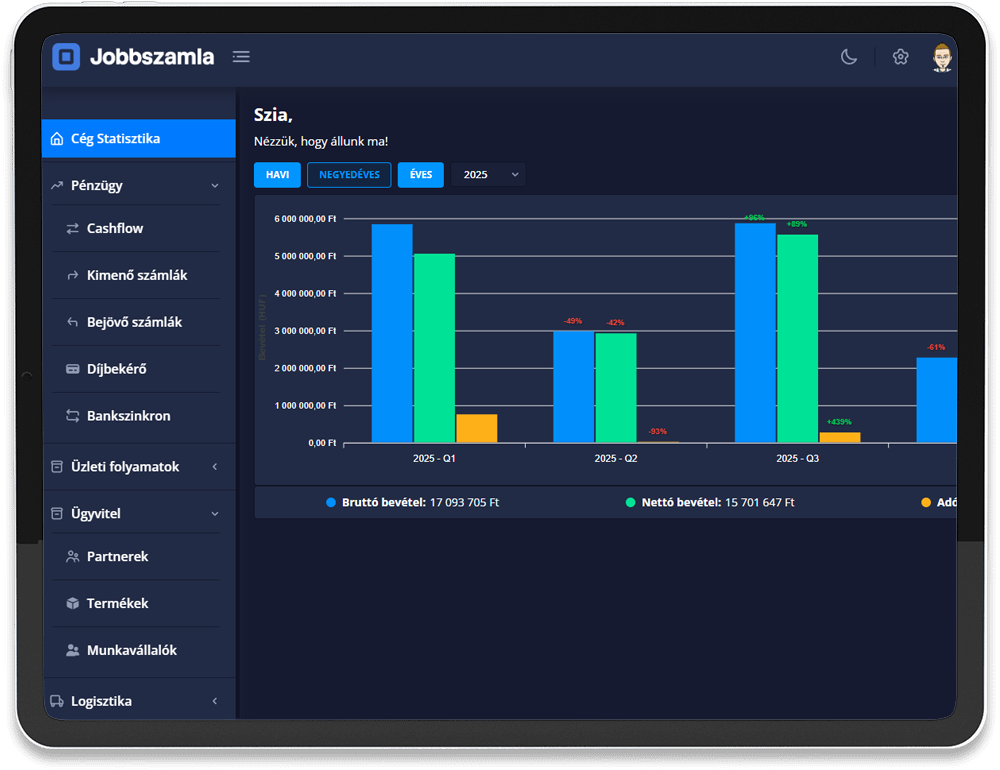The image size is (1000, 770).
Task: Click the Munkavállalók users icon
Action: 73,650
